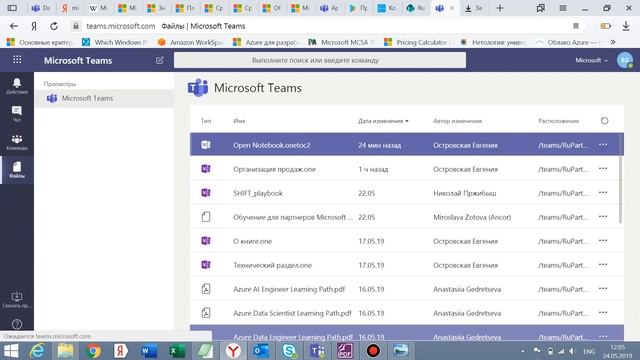This screenshot has width=640, height=360.
Task: Close the active Teams browser tab
Action: 452,8
